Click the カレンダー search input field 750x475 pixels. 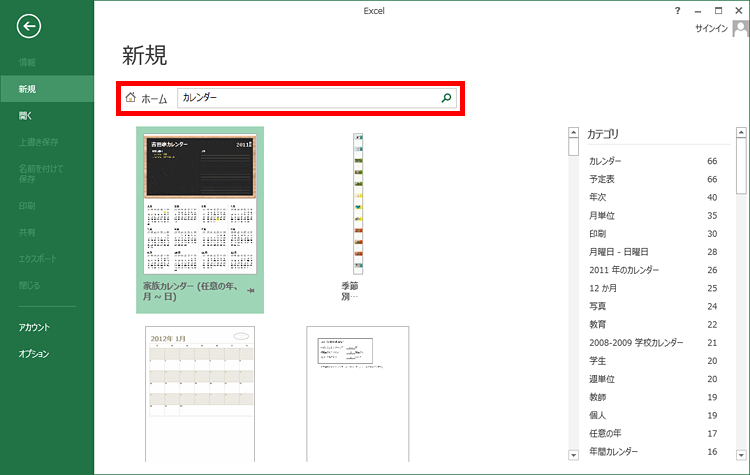(x=308, y=98)
